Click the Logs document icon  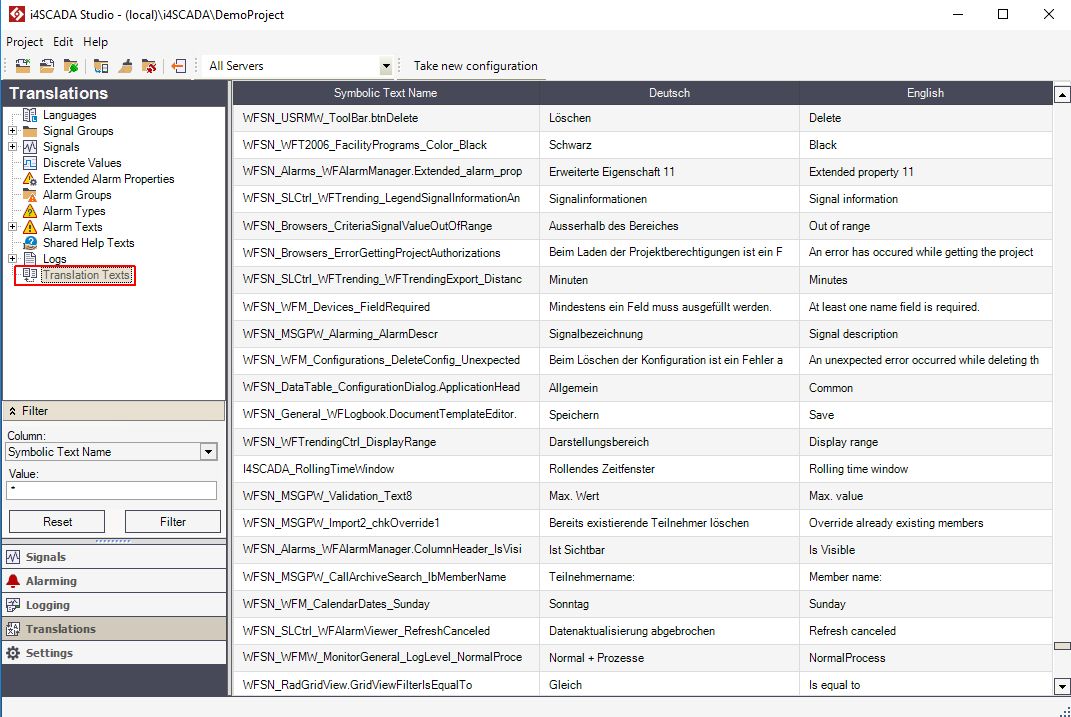[x=30, y=259]
